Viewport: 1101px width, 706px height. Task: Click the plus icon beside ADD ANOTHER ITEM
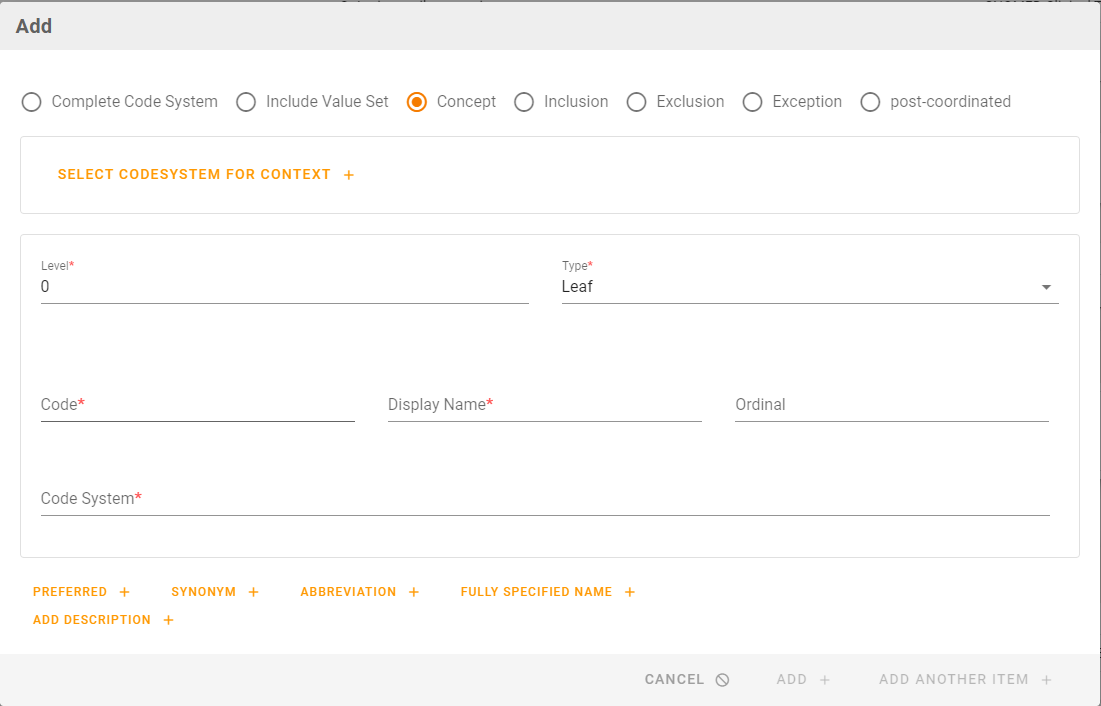1046,679
